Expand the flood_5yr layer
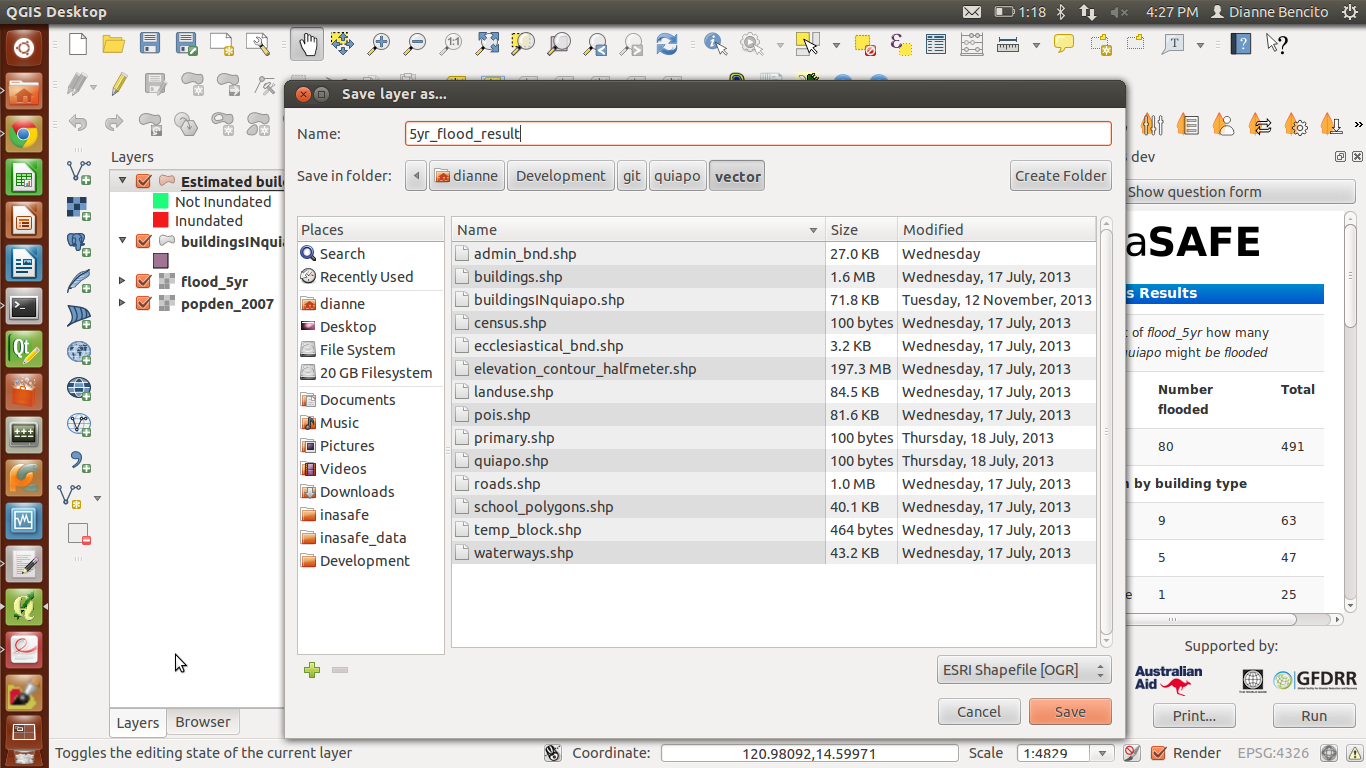This screenshot has width=1366, height=768. (x=122, y=281)
